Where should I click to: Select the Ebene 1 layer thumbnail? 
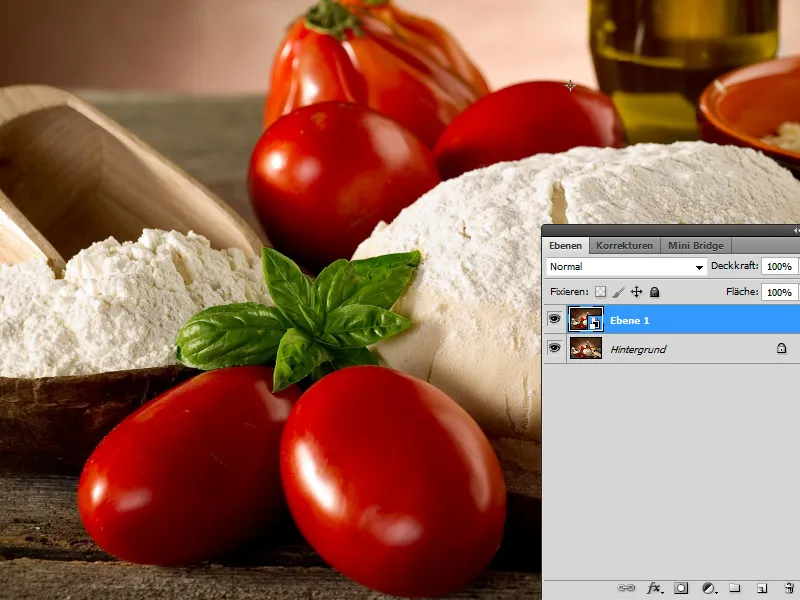tap(586, 320)
